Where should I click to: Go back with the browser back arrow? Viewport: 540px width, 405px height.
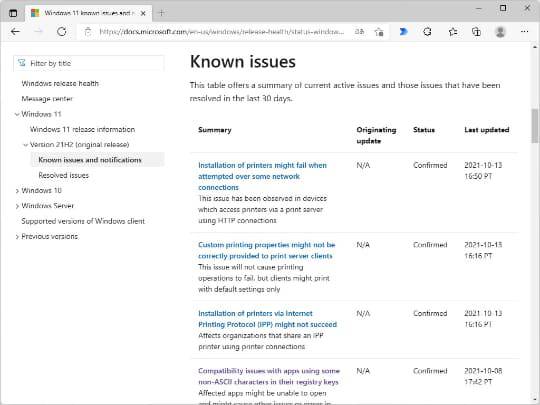(x=15, y=32)
